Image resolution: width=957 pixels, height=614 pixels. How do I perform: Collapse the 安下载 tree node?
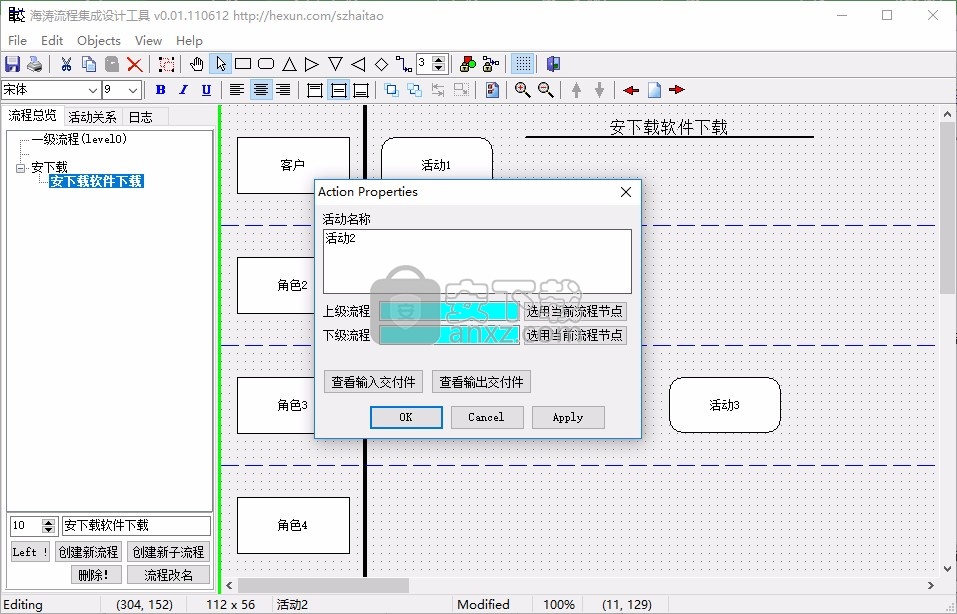point(21,167)
